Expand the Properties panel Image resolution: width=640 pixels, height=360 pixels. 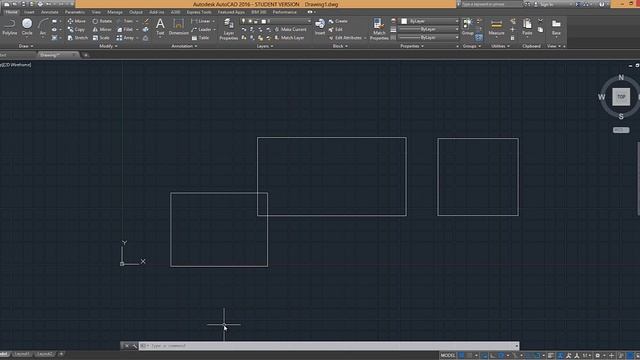[x=411, y=46]
